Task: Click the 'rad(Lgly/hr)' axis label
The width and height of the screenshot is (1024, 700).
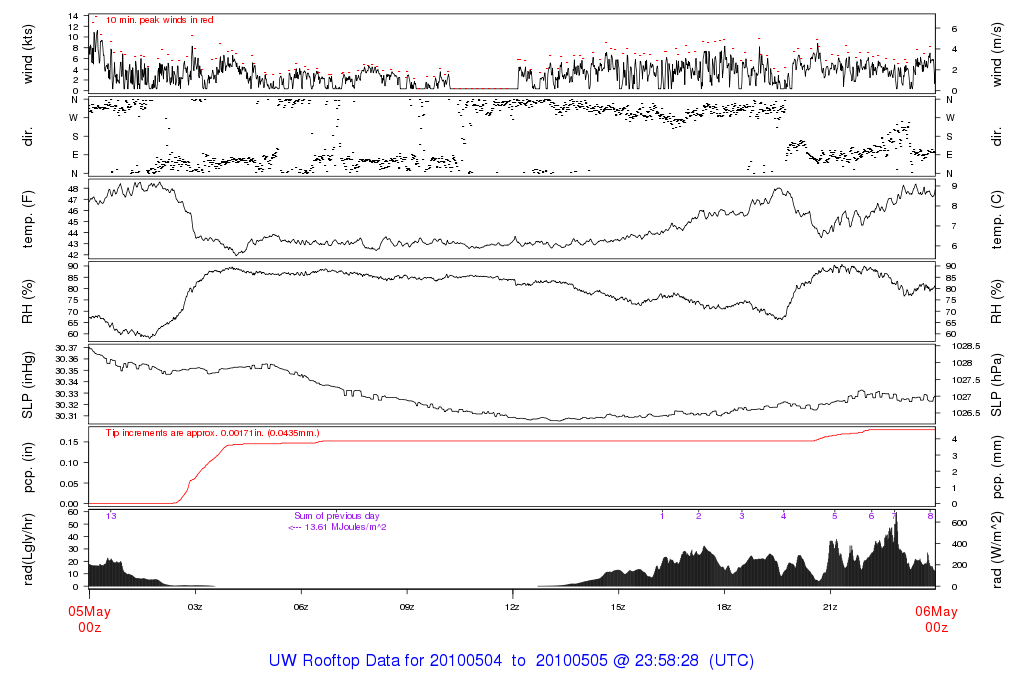Action: coord(27,549)
